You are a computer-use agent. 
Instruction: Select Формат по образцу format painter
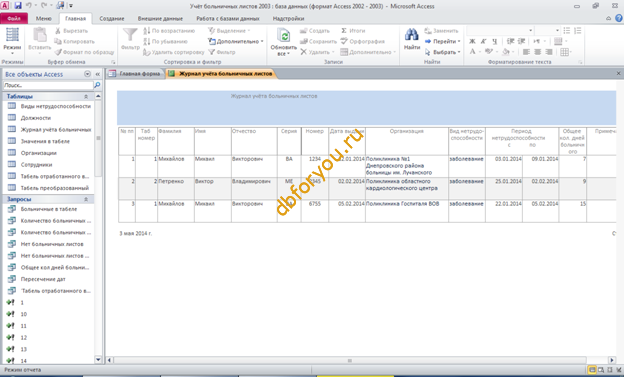(x=84, y=52)
